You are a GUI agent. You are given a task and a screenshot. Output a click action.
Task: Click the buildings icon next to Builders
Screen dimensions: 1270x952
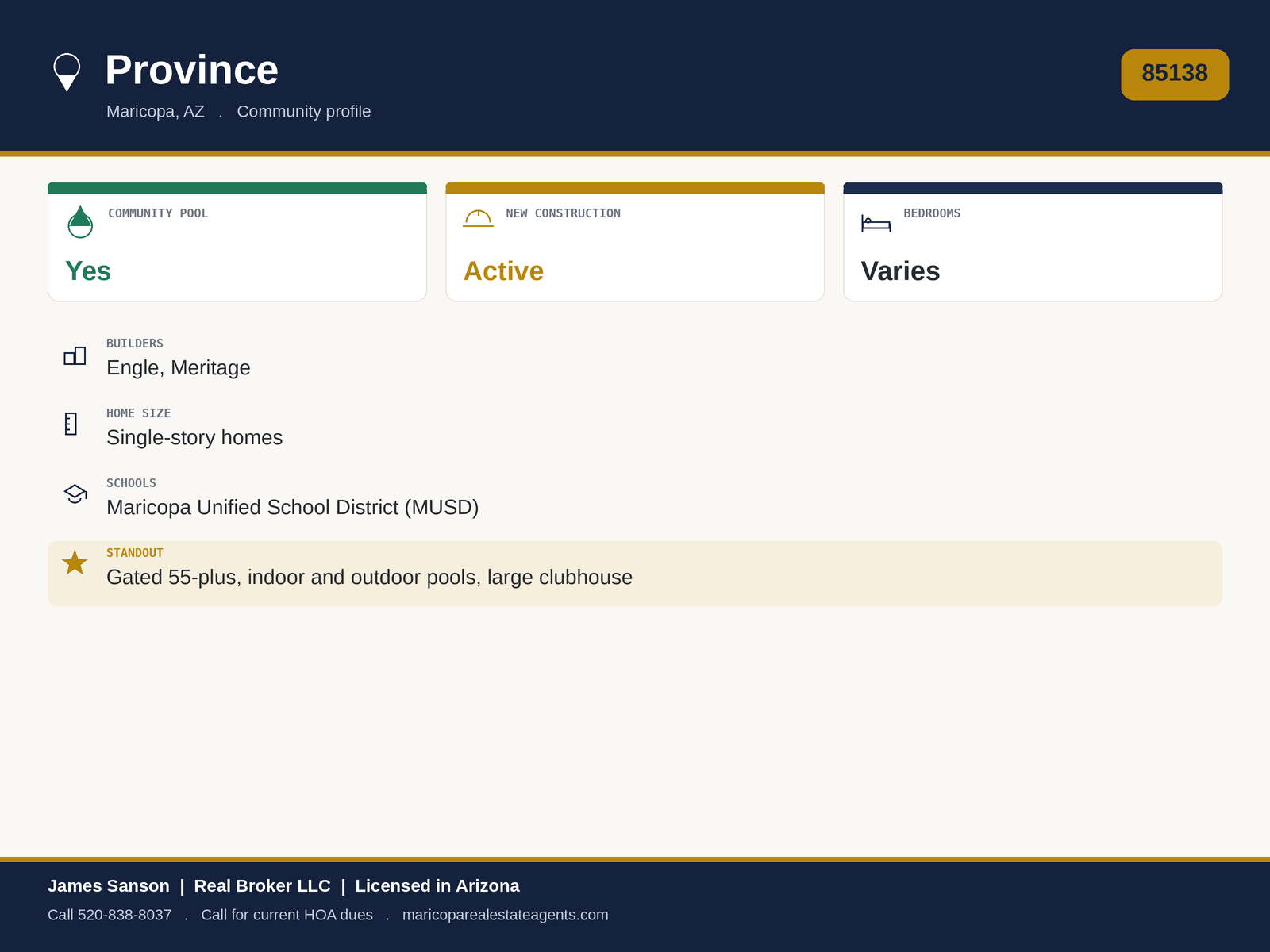[x=75, y=355]
